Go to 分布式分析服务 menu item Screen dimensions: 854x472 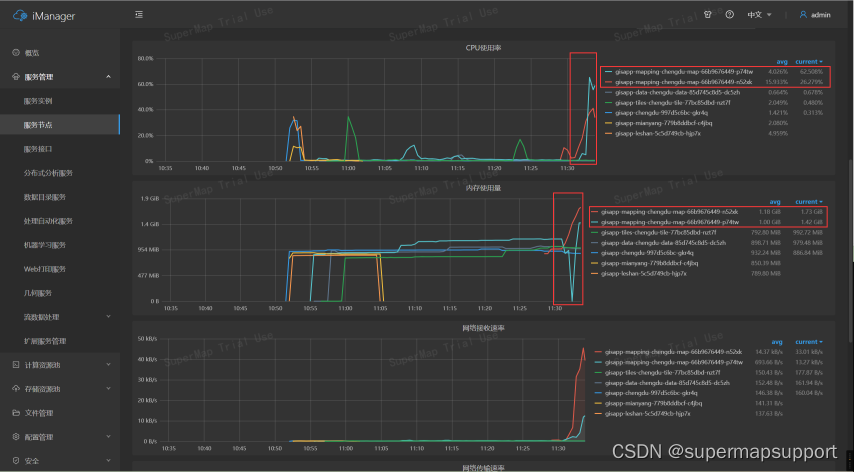(48, 173)
